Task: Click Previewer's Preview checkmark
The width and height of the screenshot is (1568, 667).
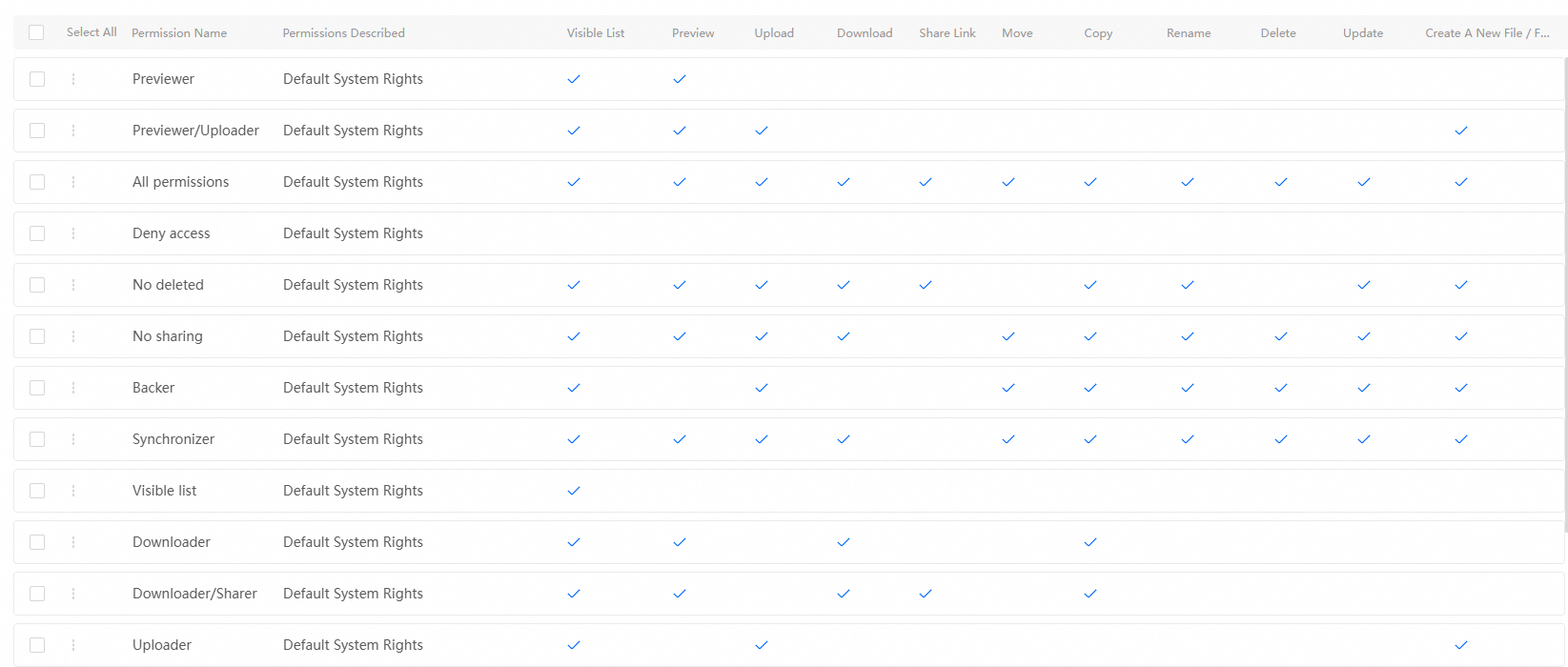Action: 680,79
